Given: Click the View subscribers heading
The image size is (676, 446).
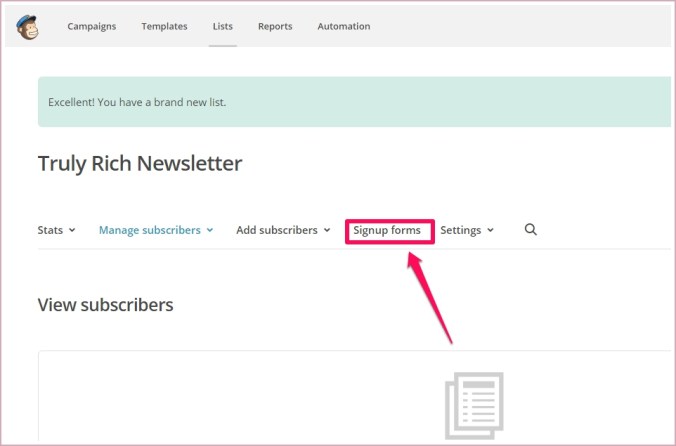Looking at the screenshot, I should (105, 305).
